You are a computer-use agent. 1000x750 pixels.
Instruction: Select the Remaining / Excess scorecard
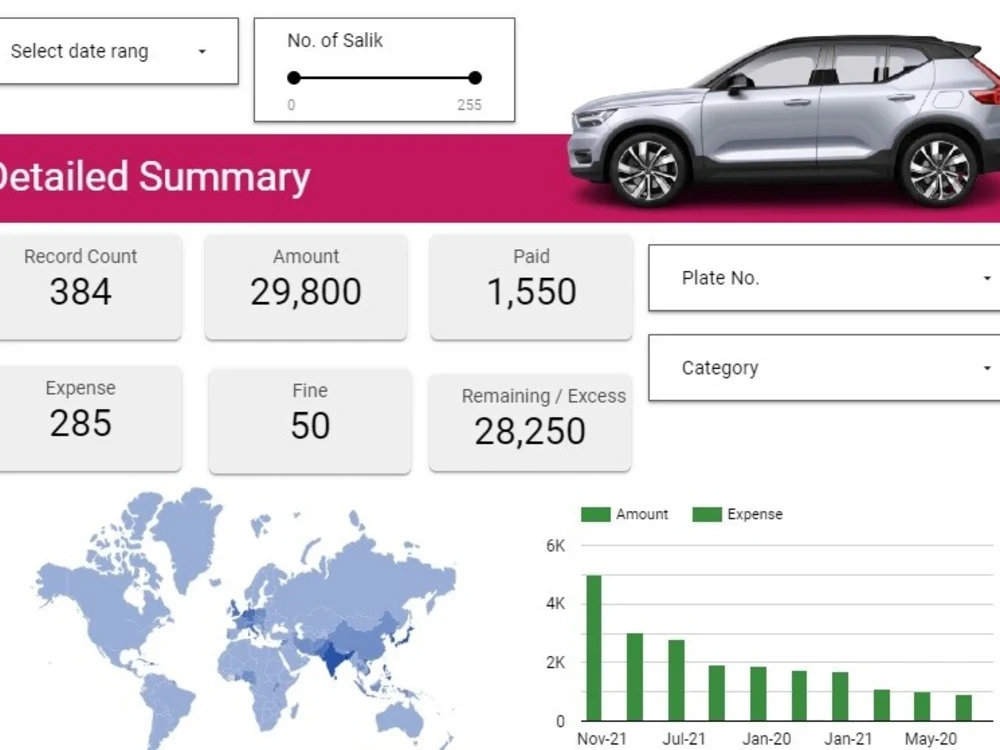click(531, 422)
